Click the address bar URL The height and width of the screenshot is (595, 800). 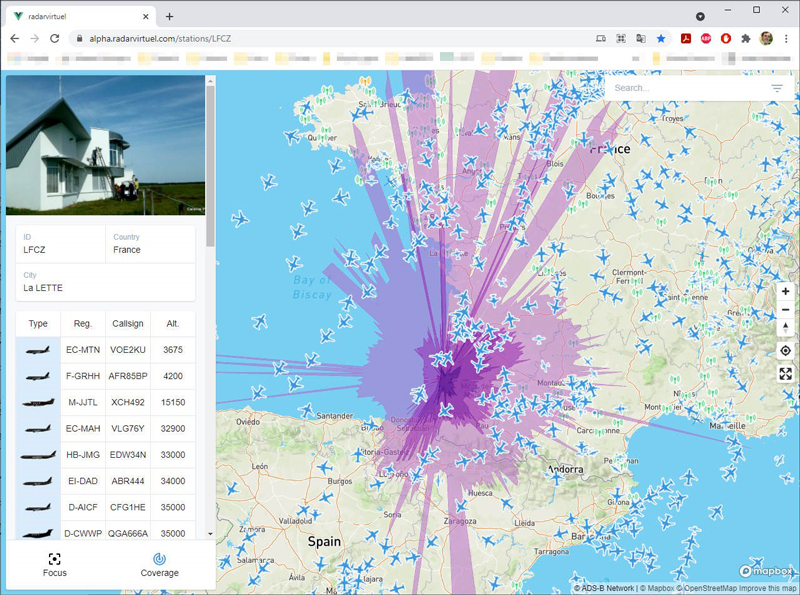[x=160, y=38]
